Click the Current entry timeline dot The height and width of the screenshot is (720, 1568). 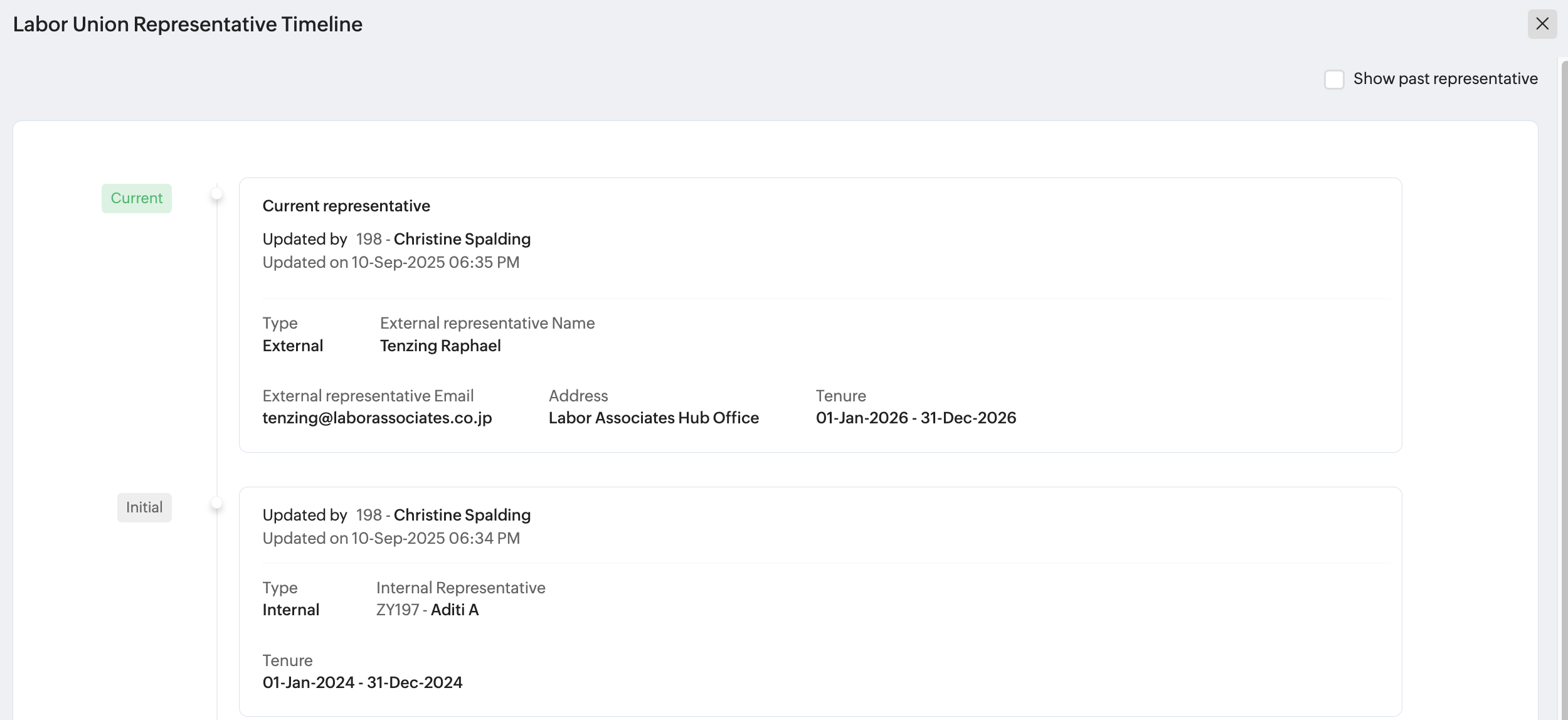[216, 194]
